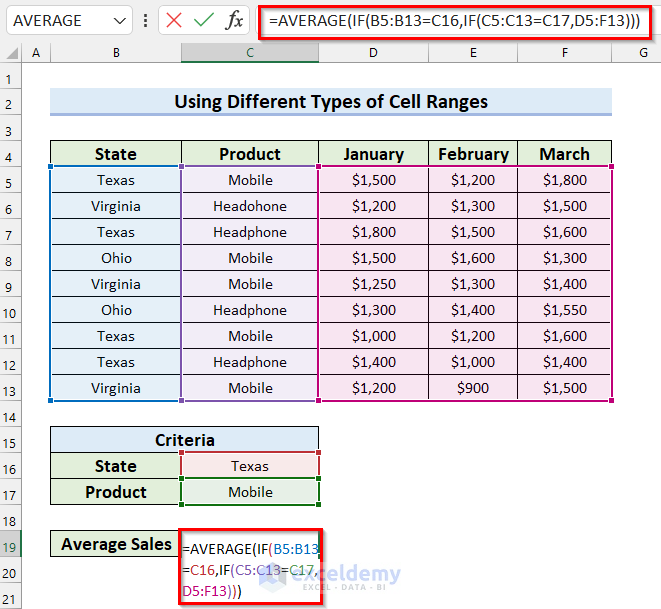Screen dimensions: 661x609
Task: Select the Texas cell in row 5
Action: point(116,180)
